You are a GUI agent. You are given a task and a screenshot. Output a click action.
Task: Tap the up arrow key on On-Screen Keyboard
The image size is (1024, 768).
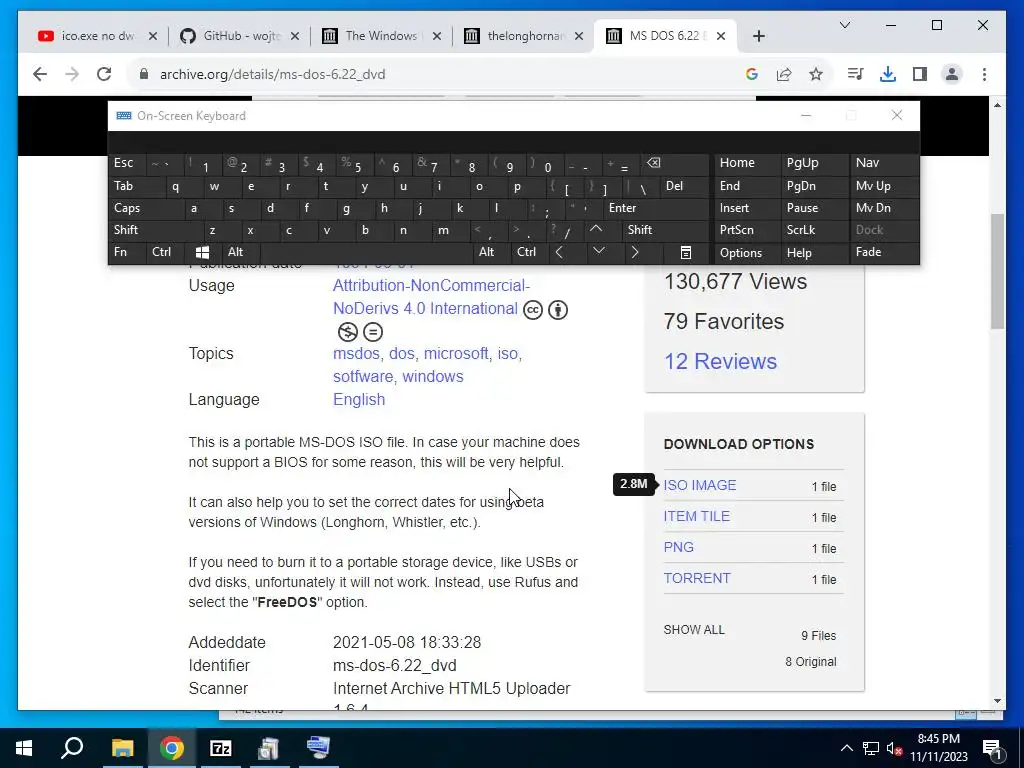coord(596,229)
